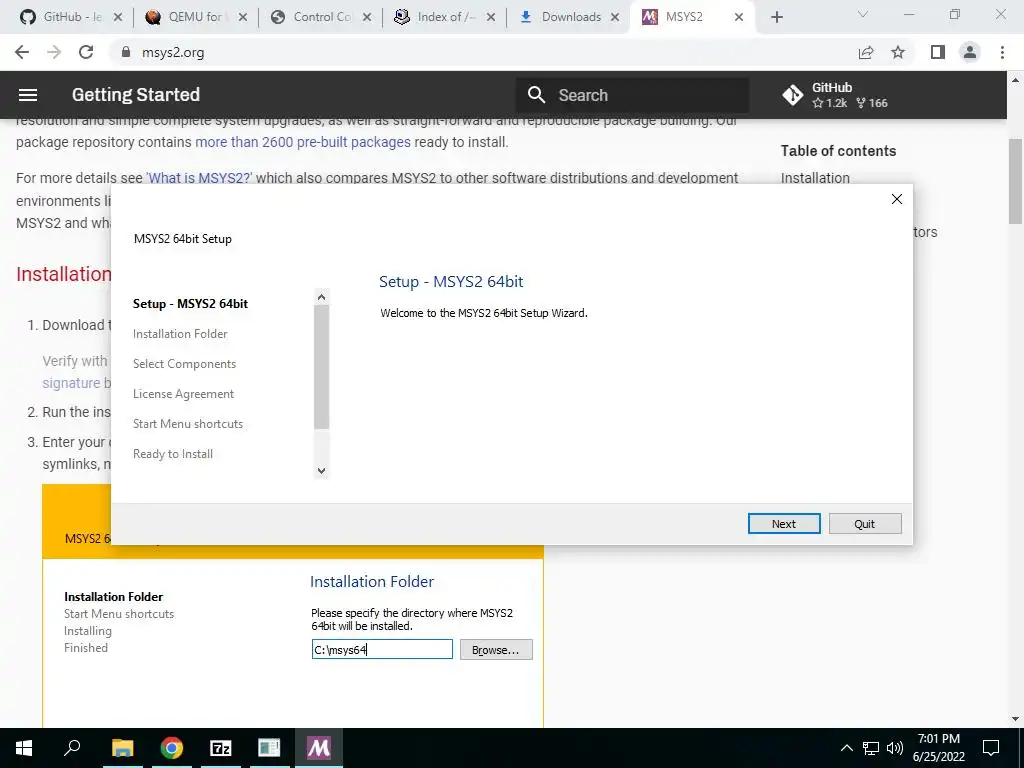The height and width of the screenshot is (768, 1024).
Task: Click the network icon in system tray
Action: (x=871, y=748)
